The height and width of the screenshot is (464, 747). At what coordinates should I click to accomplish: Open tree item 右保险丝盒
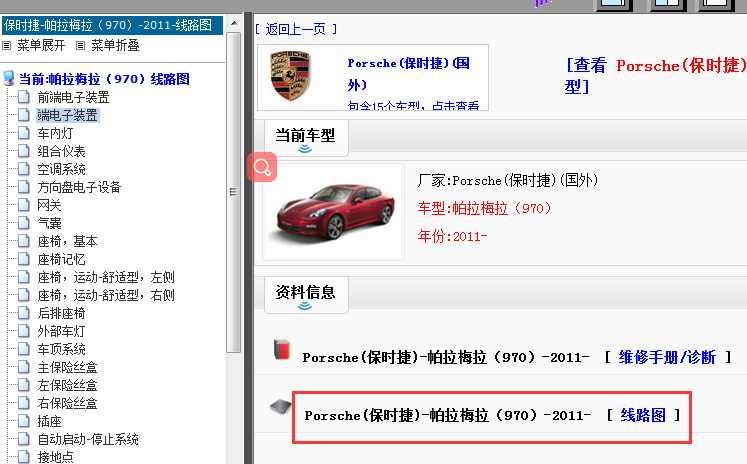67,403
